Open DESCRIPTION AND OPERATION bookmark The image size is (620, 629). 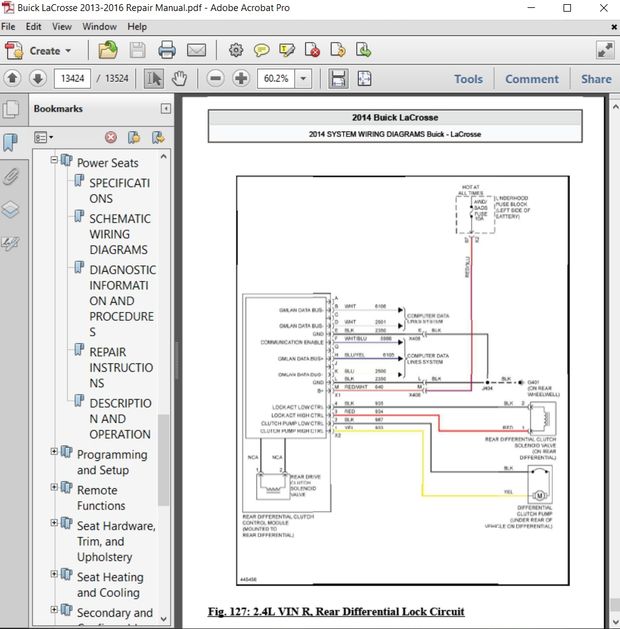(120, 418)
